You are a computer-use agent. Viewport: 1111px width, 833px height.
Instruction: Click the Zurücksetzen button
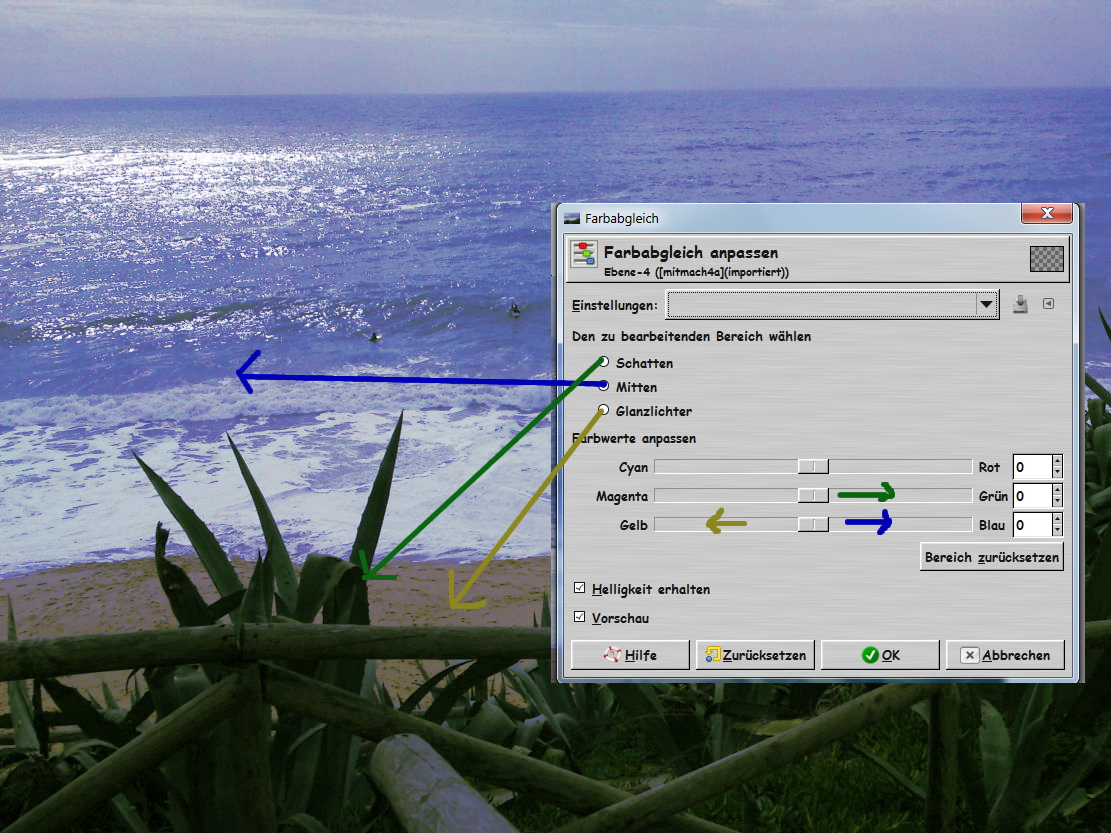pos(755,655)
